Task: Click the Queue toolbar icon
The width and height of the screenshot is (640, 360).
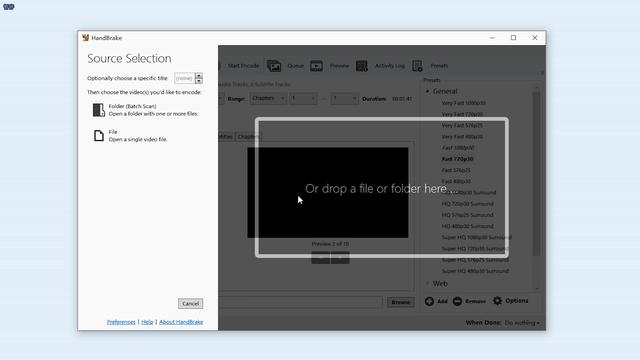Action: pyautogui.click(x=274, y=66)
